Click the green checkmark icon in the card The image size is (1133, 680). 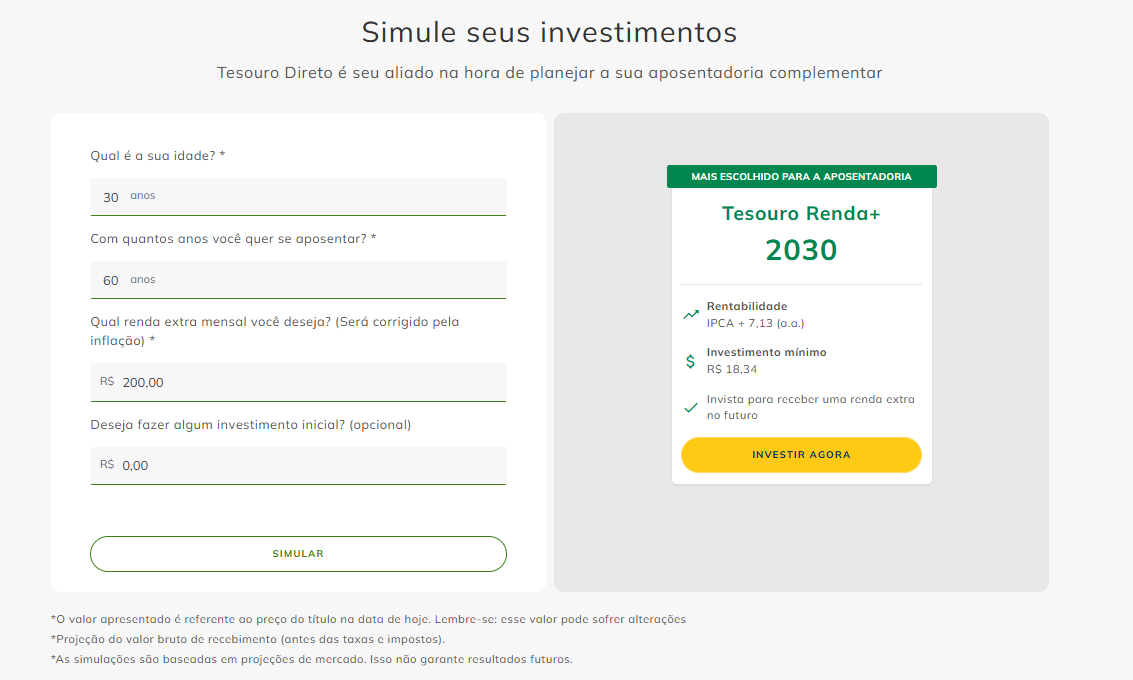coord(691,408)
